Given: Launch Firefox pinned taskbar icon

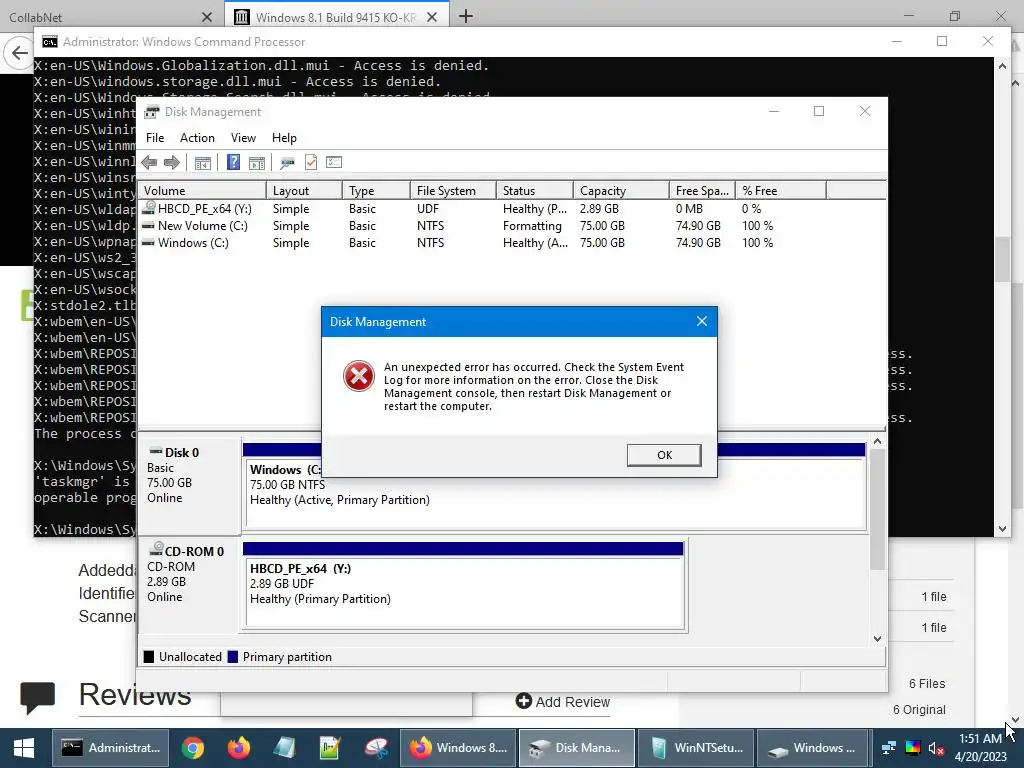Looking at the screenshot, I should [x=238, y=748].
